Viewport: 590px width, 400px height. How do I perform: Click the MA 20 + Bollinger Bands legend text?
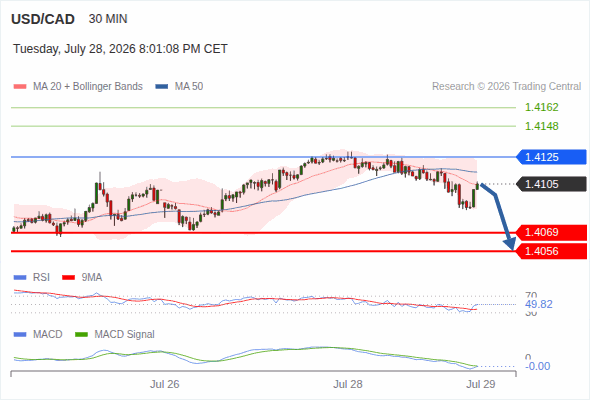[x=88, y=87]
